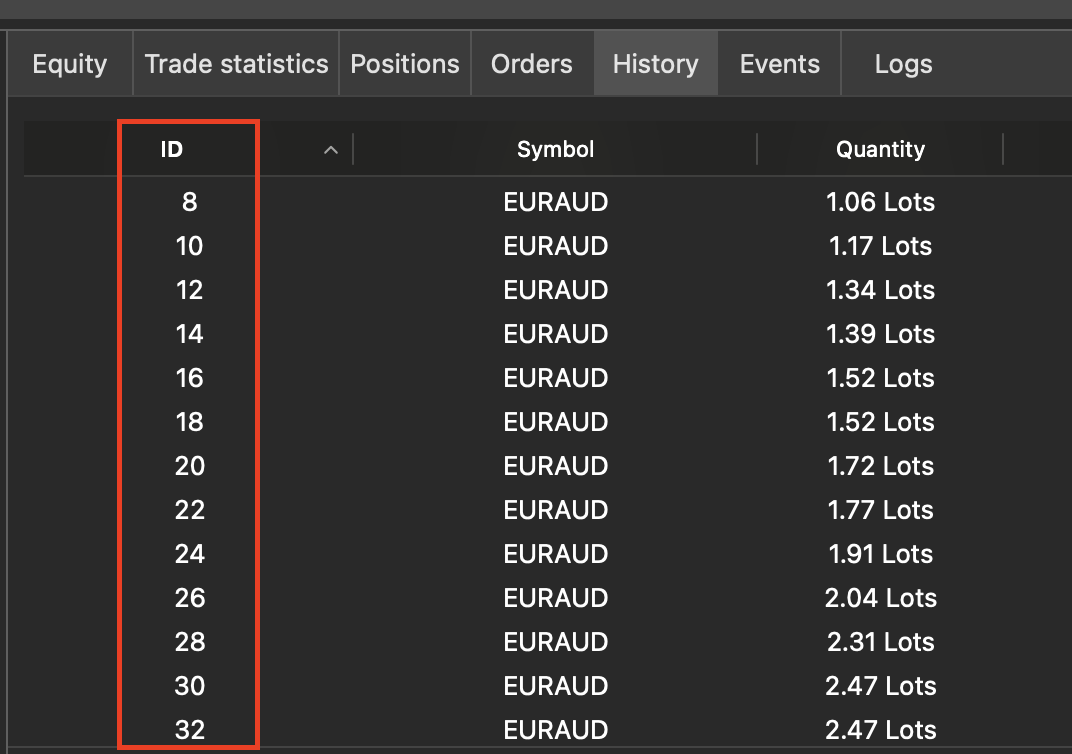The image size is (1072, 754).
Task: Click the 1.34 Lots quantity cell
Action: pyautogui.click(x=880, y=290)
